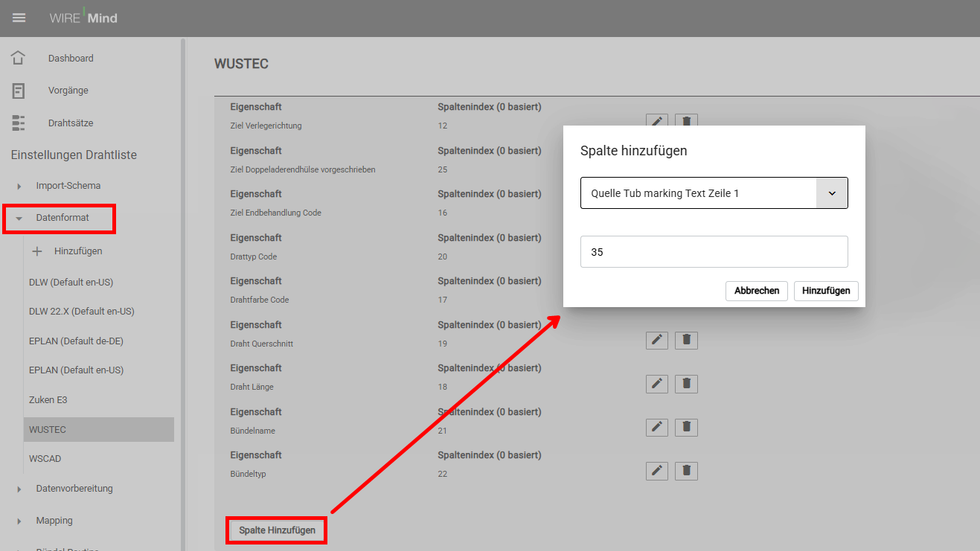Click Abbrechen in the dialog
The width and height of the screenshot is (980, 551).
click(x=756, y=290)
